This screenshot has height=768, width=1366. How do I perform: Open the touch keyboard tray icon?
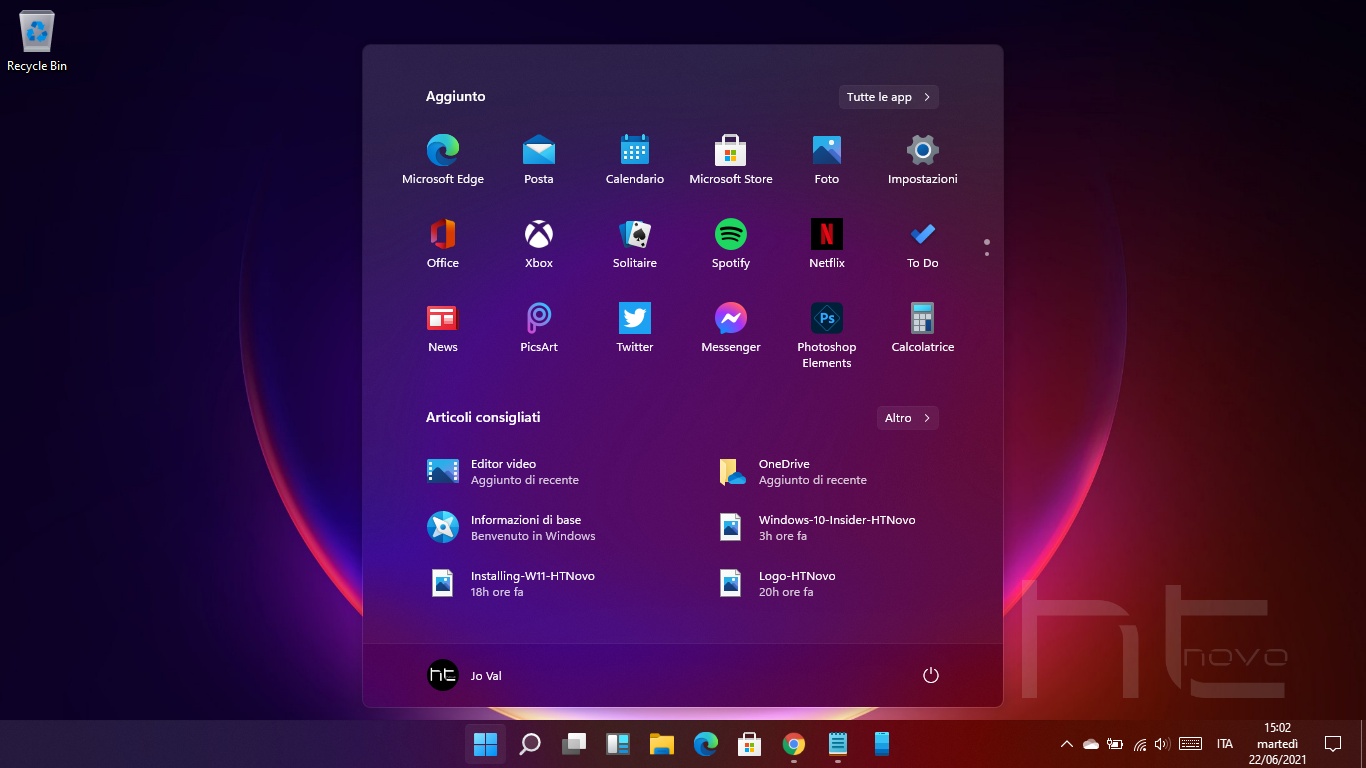pos(1190,744)
